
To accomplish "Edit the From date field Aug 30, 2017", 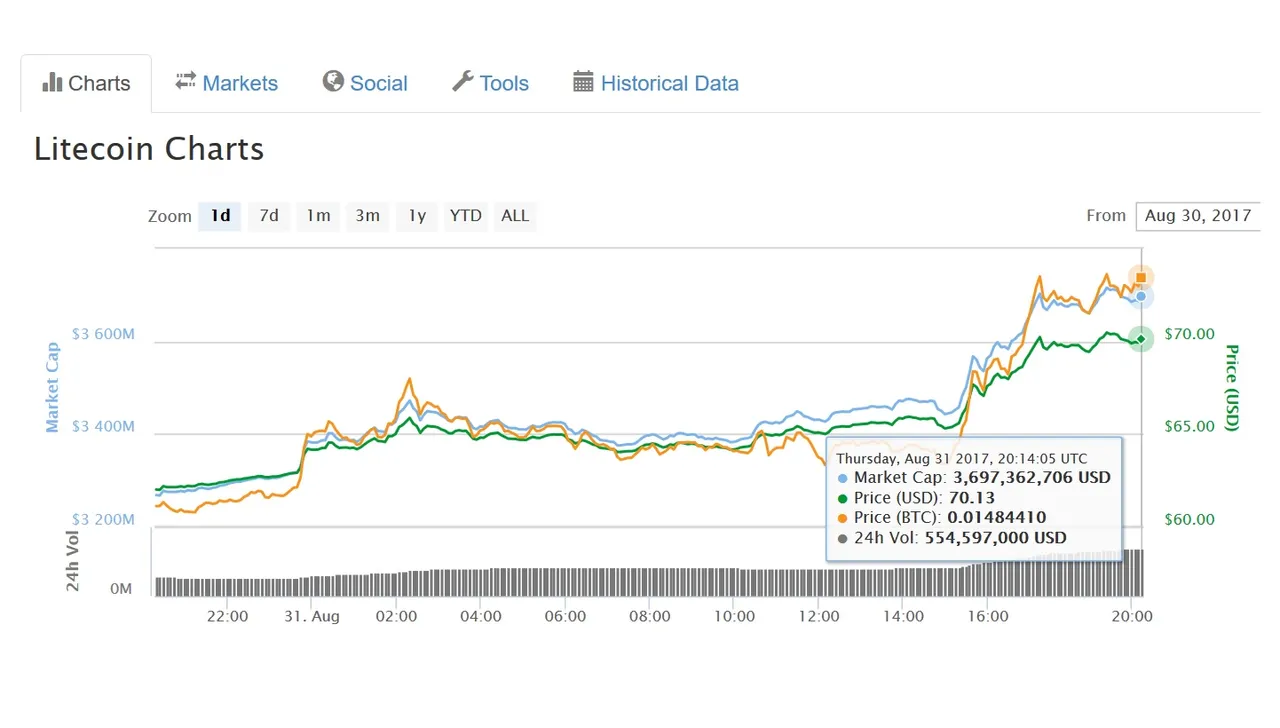I will 1198,216.
